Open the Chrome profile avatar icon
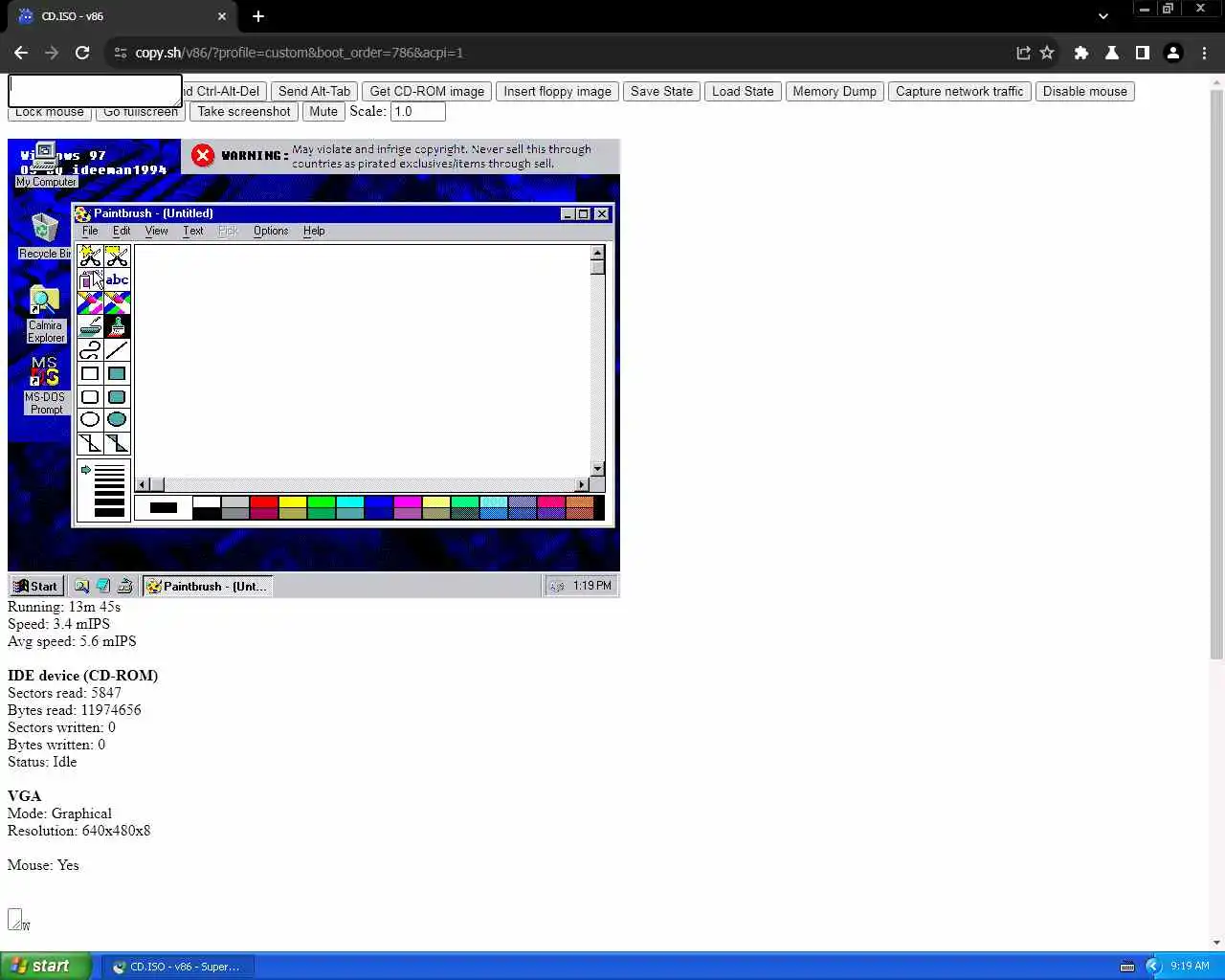1225x980 pixels. 1173,53
